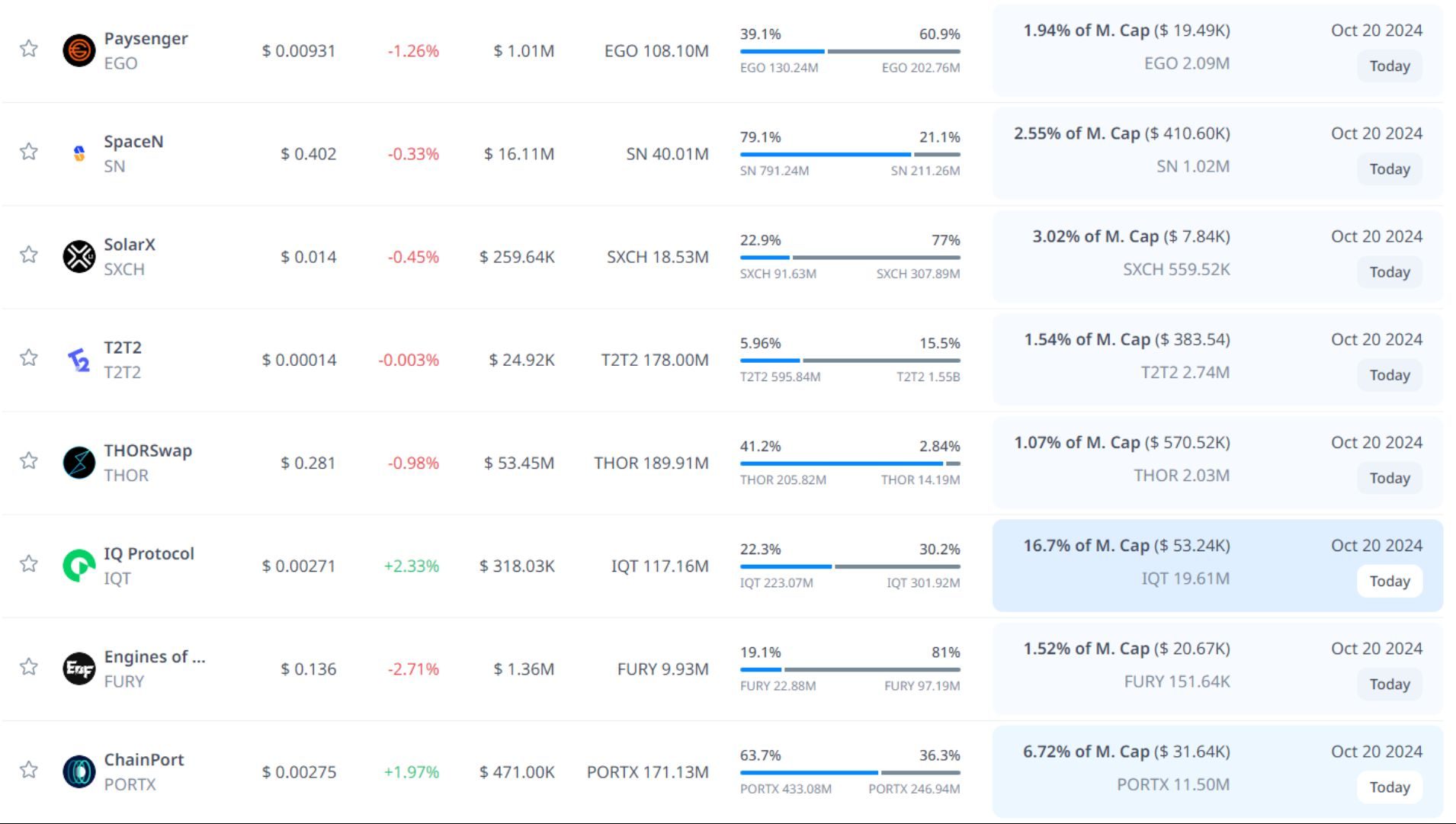Toggle the favorite star for THORSwap
Screen dimensions: 1456x824
click(29, 461)
